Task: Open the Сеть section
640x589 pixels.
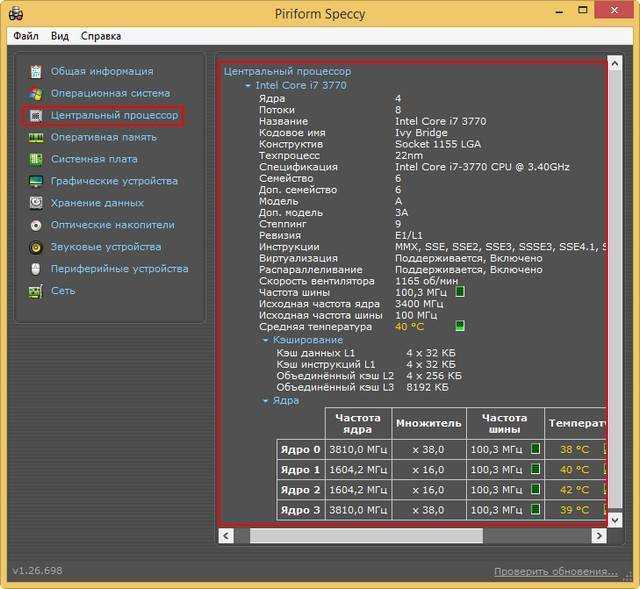Action: [63, 291]
